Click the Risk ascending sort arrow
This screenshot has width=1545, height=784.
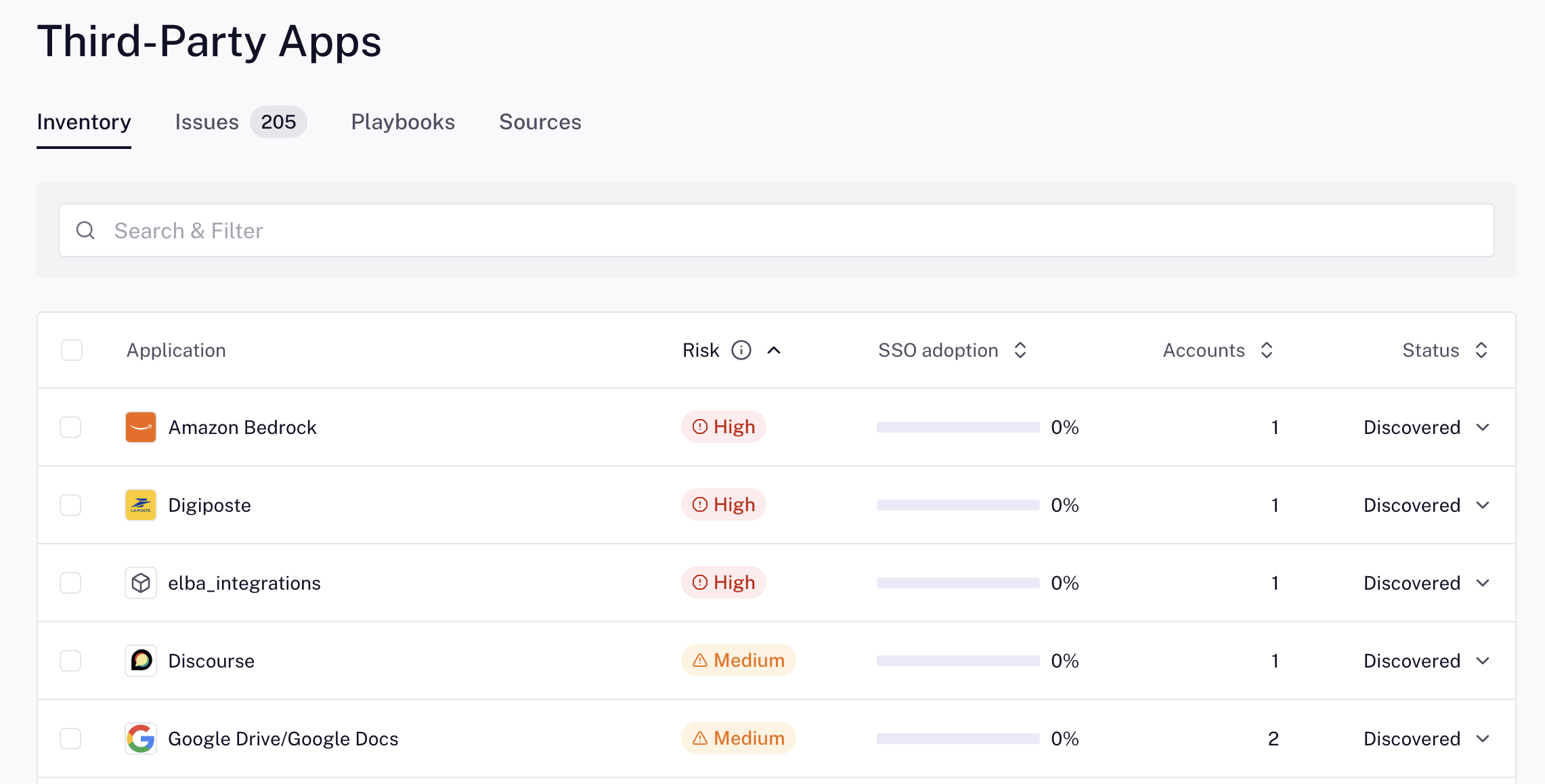pos(774,350)
